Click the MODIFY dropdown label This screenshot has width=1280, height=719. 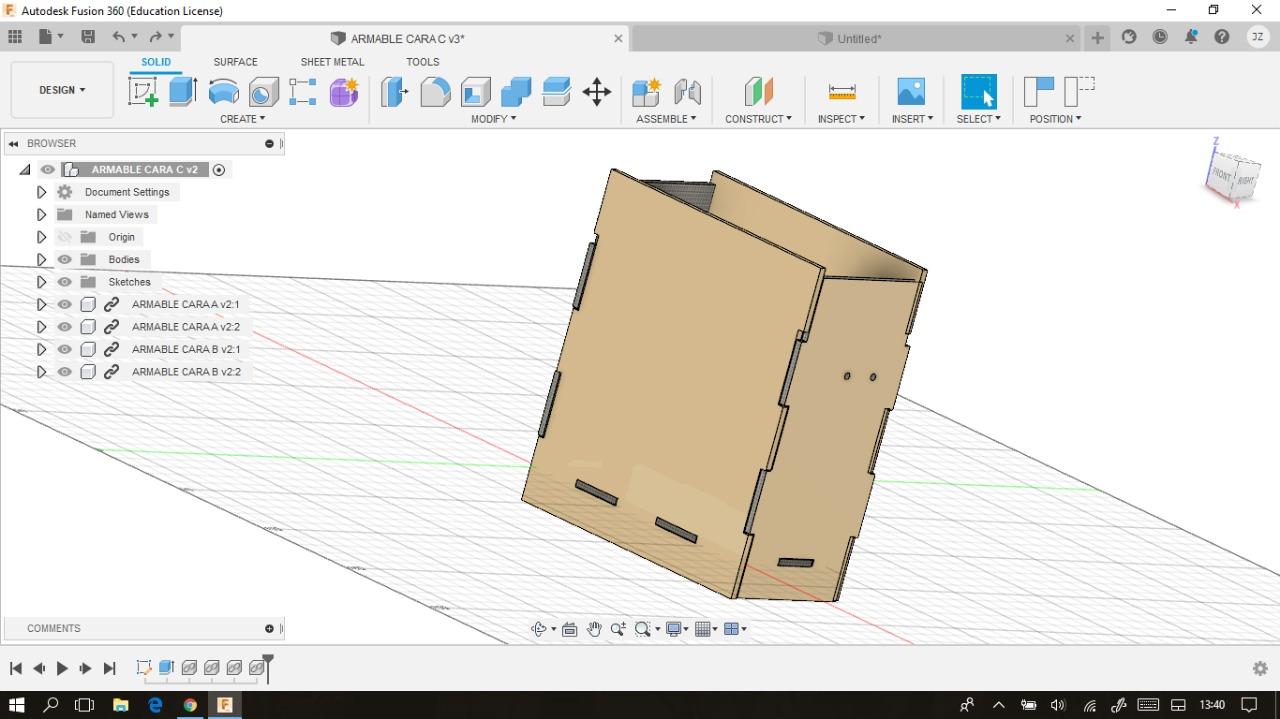(494, 119)
